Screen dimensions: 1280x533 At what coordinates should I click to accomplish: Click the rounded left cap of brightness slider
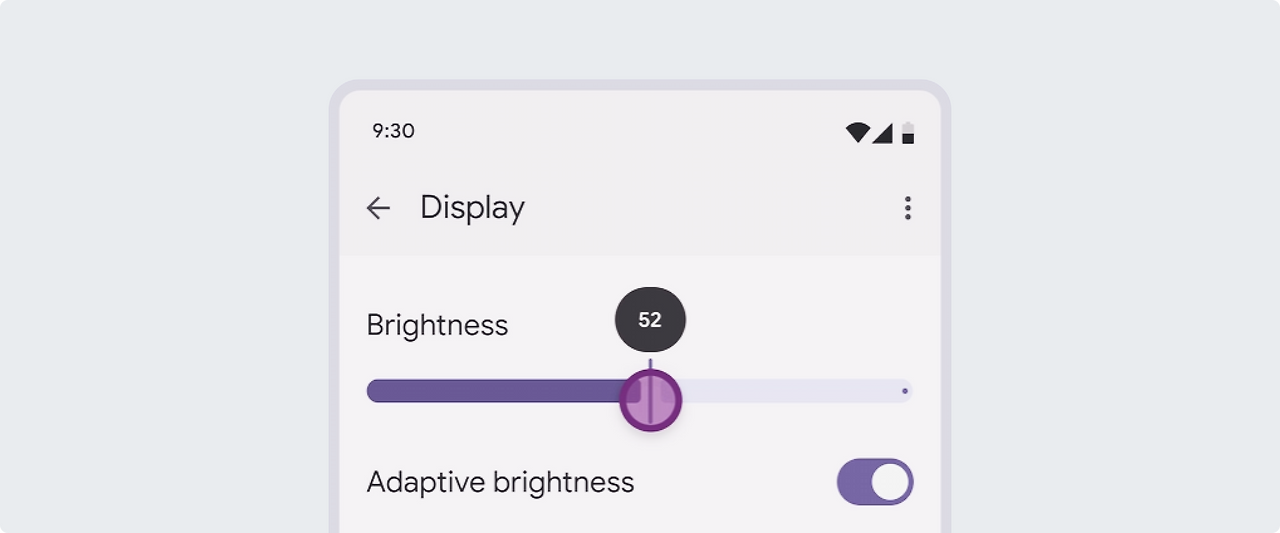(x=375, y=391)
